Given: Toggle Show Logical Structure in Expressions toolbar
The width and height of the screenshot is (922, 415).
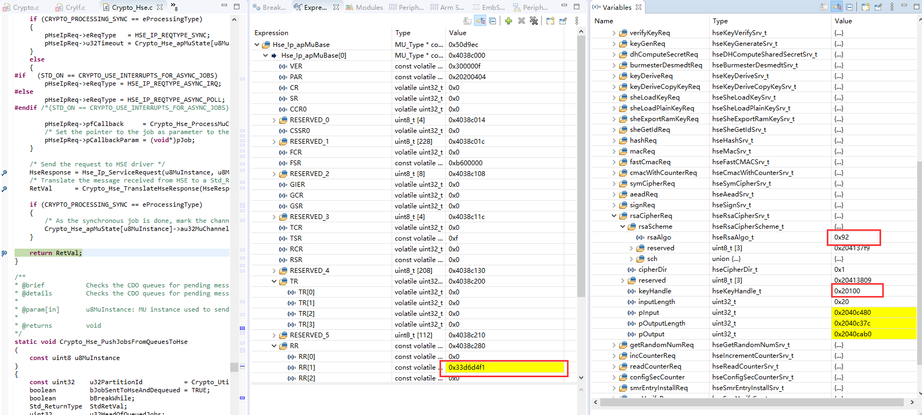Looking at the screenshot, I should click(480, 21).
